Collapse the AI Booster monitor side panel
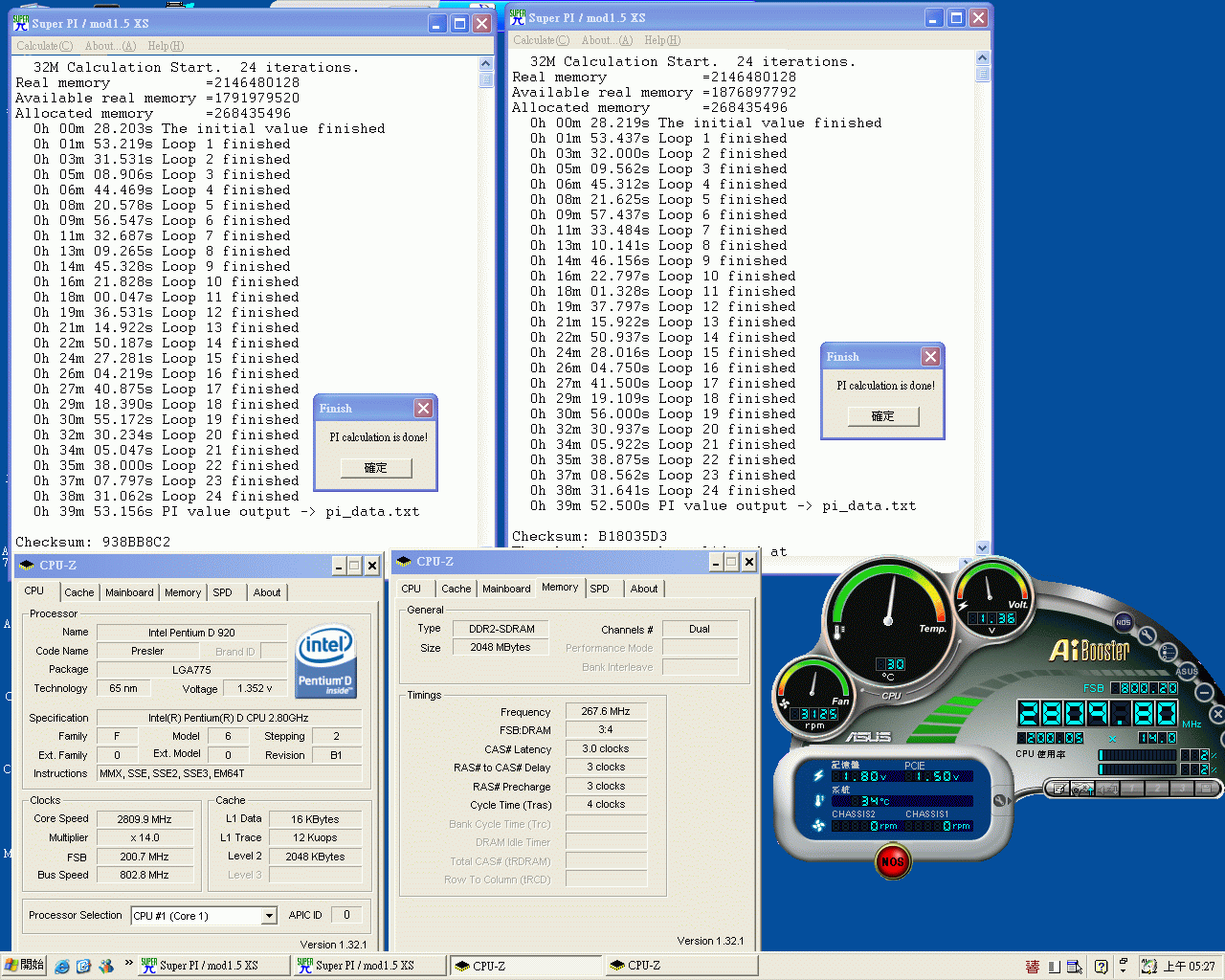This screenshot has width=1225, height=980. point(1001,800)
